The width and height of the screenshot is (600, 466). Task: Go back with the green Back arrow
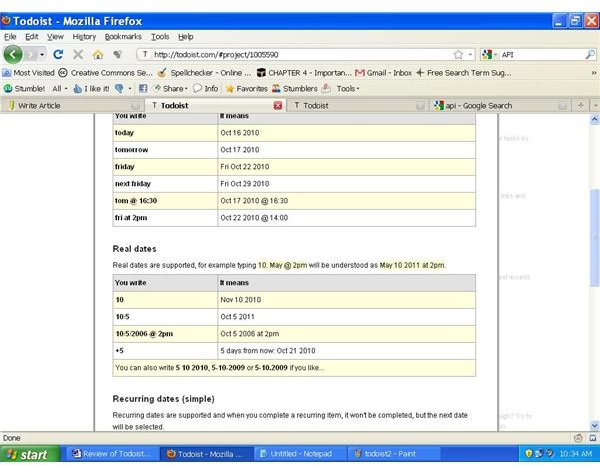13,55
